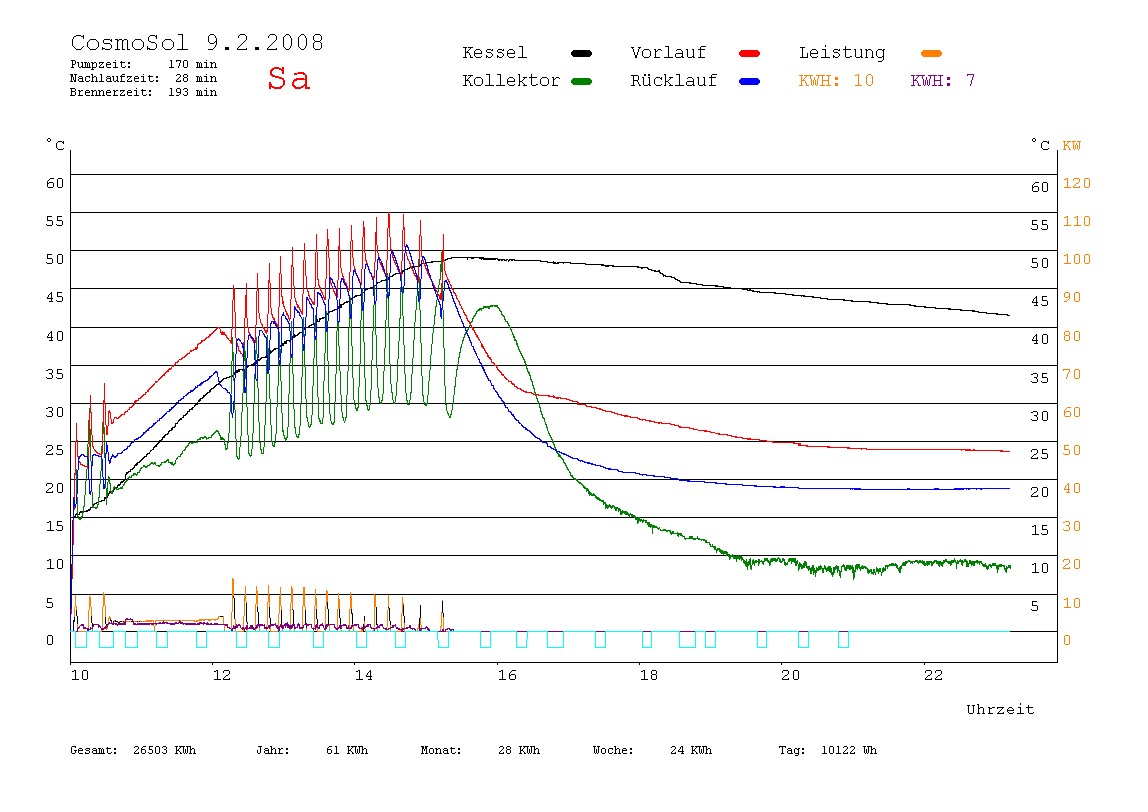Click the daily value '10122 Wh'
This screenshot has height=812, width=1148.
click(x=849, y=750)
